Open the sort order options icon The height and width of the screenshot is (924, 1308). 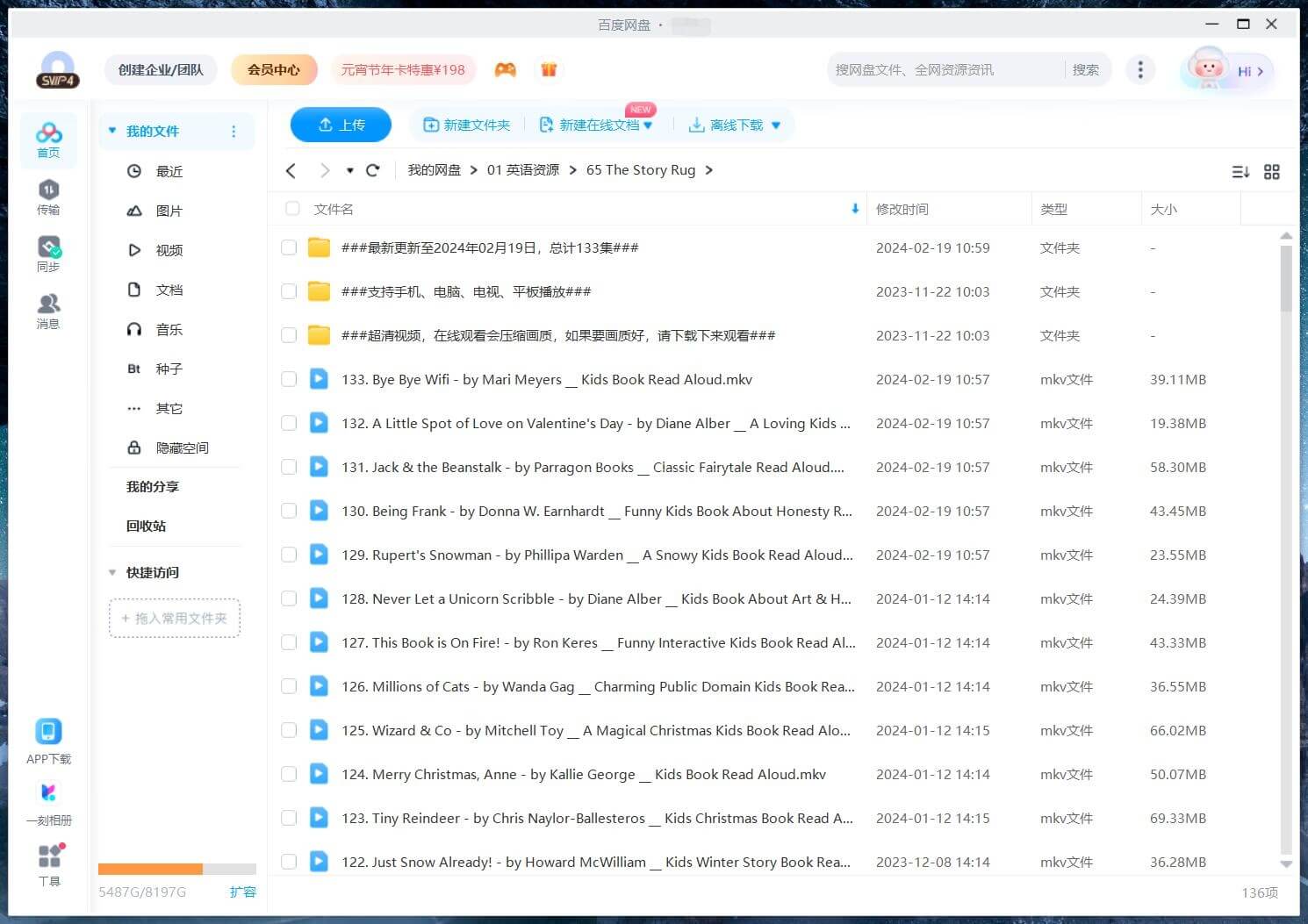click(1240, 172)
